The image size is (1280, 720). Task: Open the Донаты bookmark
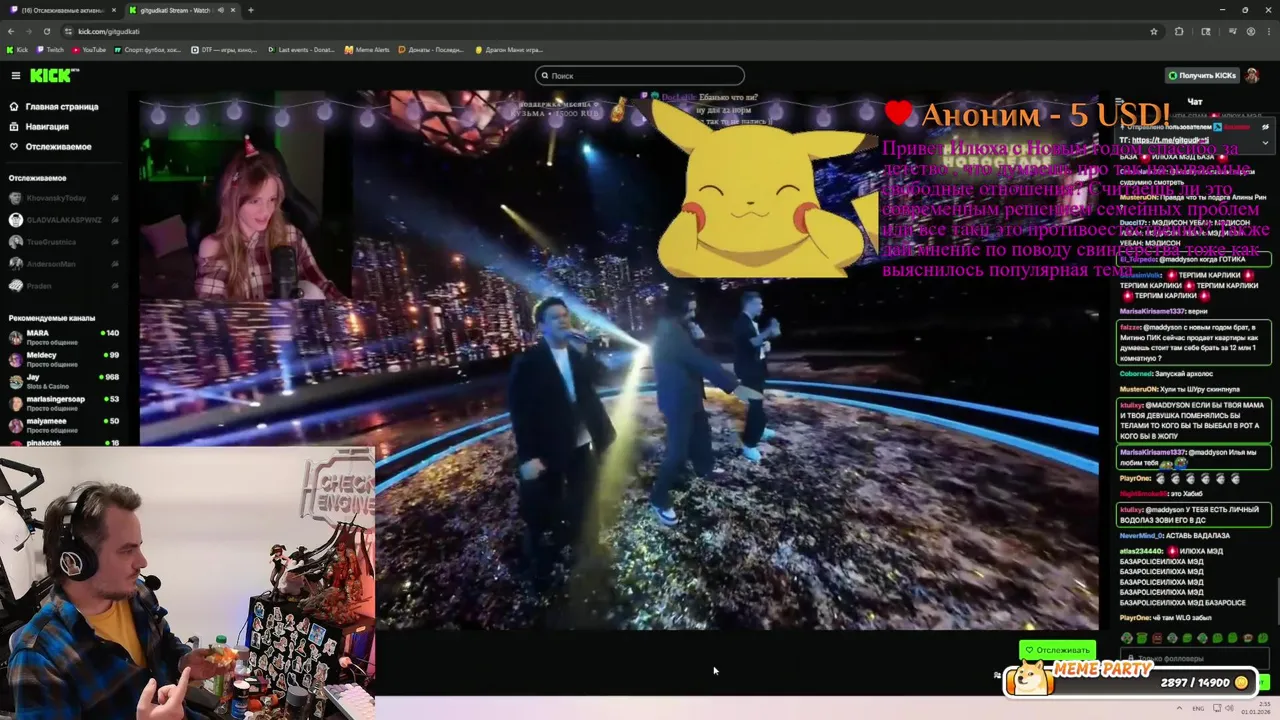point(431,49)
